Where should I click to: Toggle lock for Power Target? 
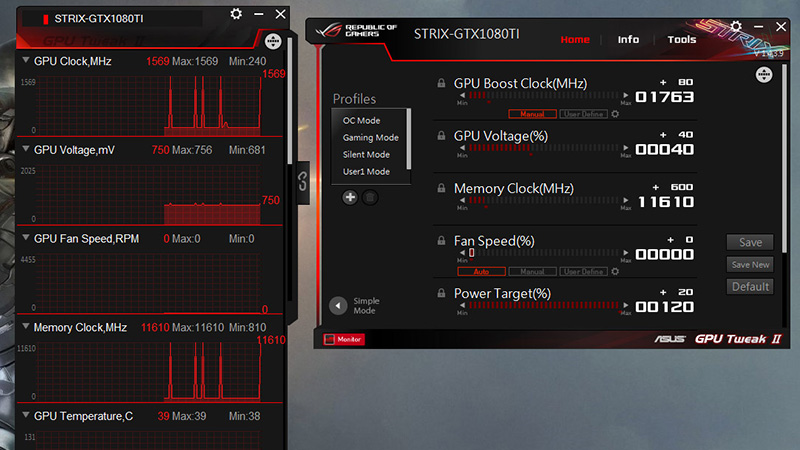tap(441, 293)
